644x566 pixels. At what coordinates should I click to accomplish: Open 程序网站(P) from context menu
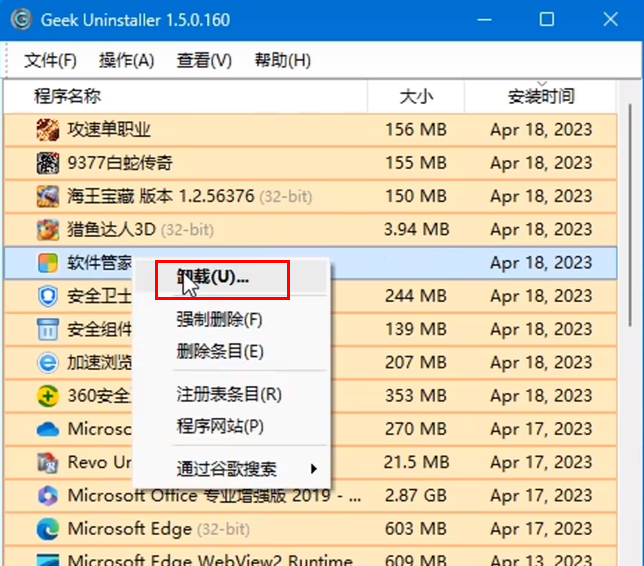220,426
